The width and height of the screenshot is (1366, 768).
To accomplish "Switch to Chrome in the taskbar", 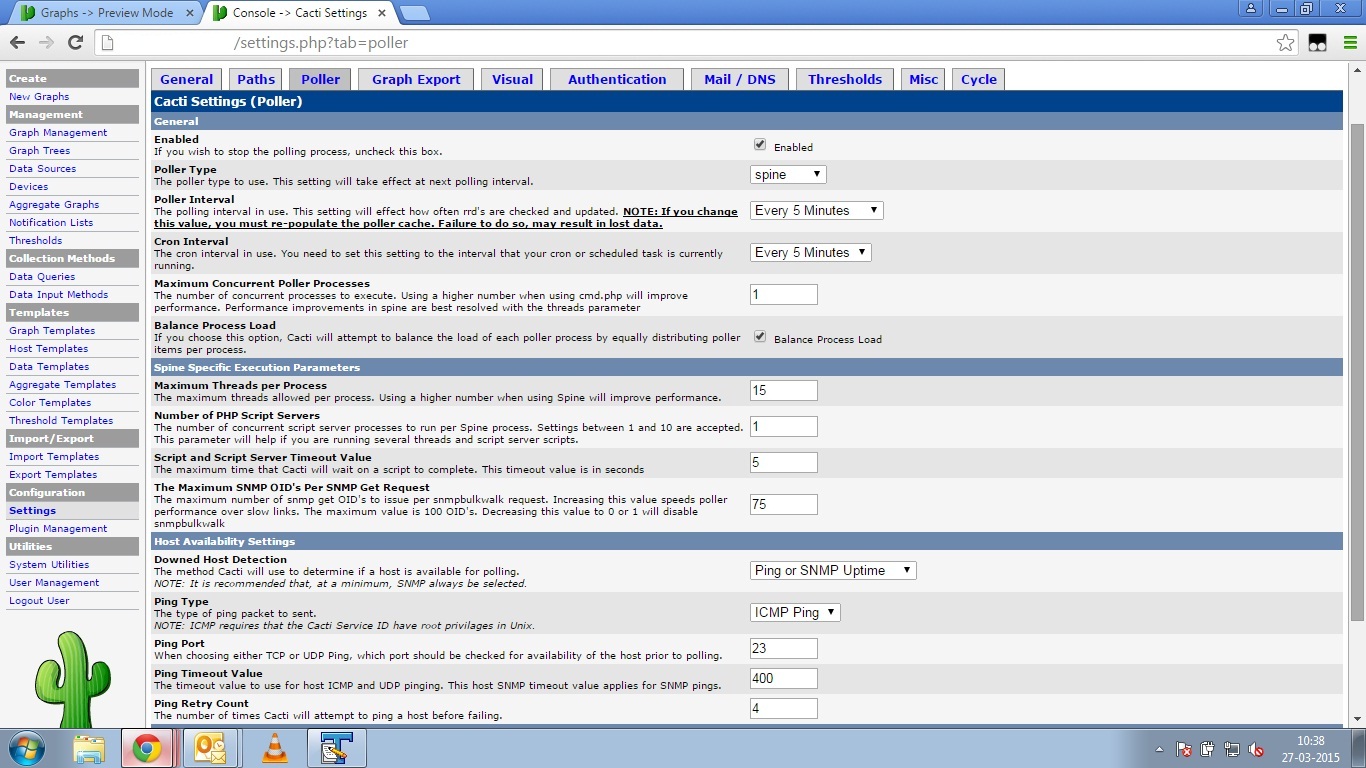I will pyautogui.click(x=147, y=748).
